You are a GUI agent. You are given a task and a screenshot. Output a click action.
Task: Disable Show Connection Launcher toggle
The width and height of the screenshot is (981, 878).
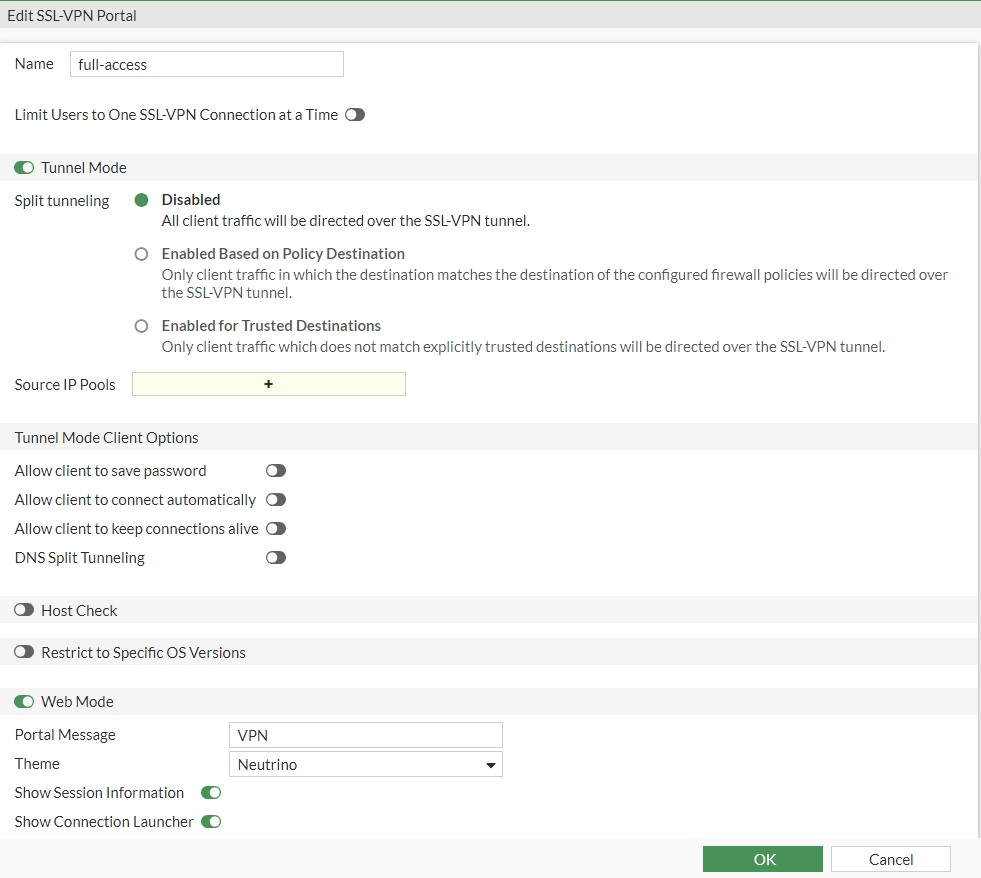[211, 822]
